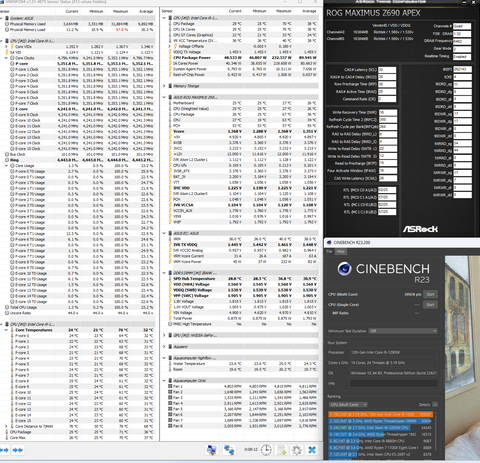This screenshot has height=463, width=480.
Task: Select the IVR VCCSA row
Action: pyautogui.click(x=239, y=205)
